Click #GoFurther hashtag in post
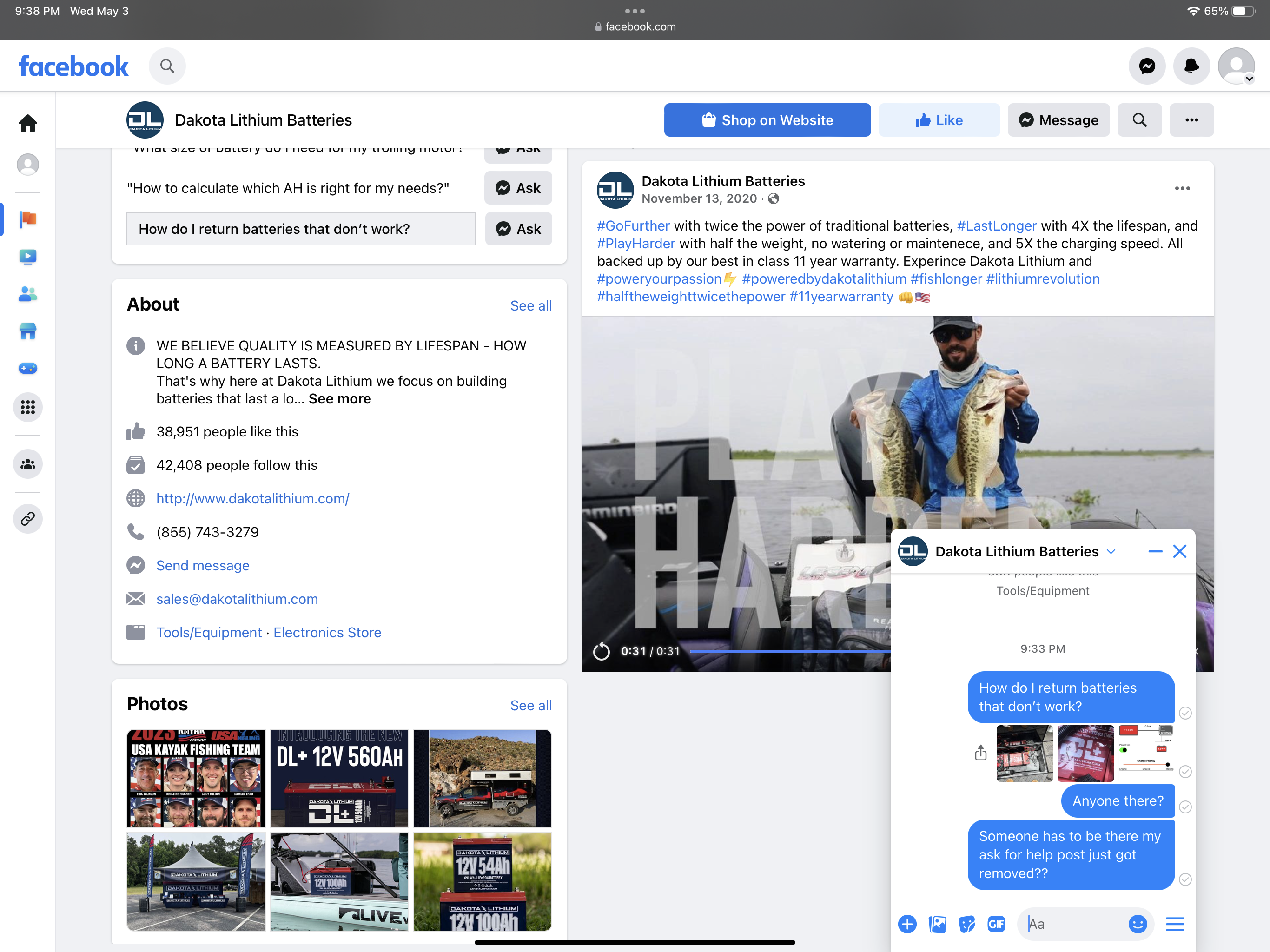1270x952 pixels. (x=633, y=225)
